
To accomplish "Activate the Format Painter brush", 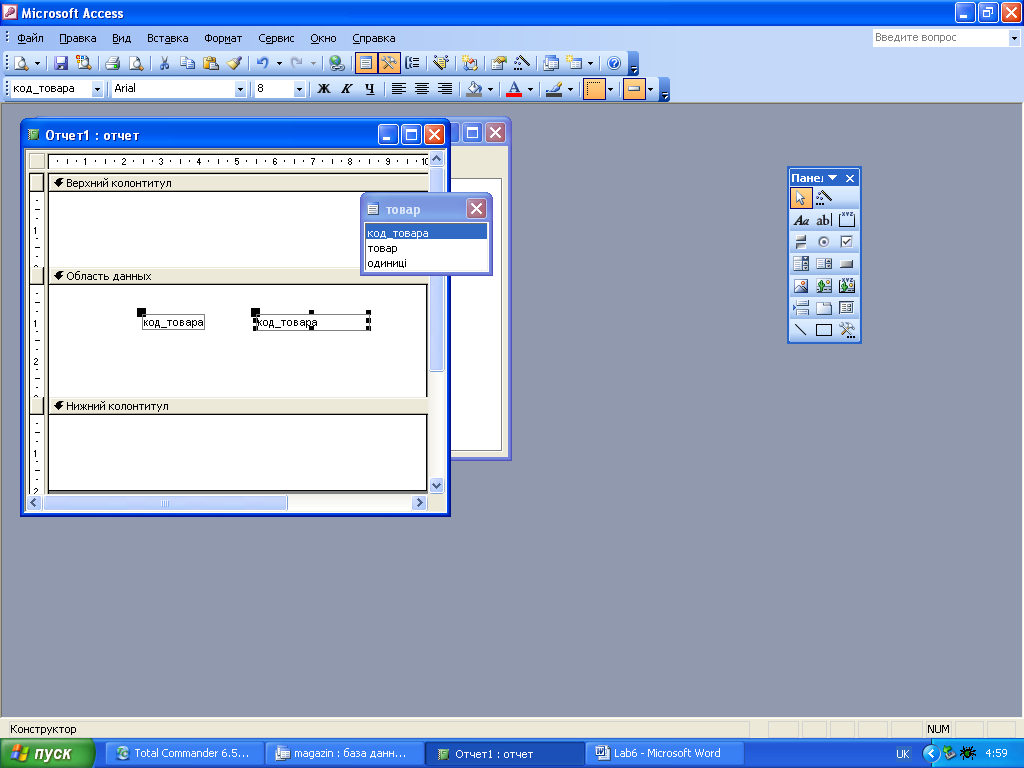I will (234, 63).
